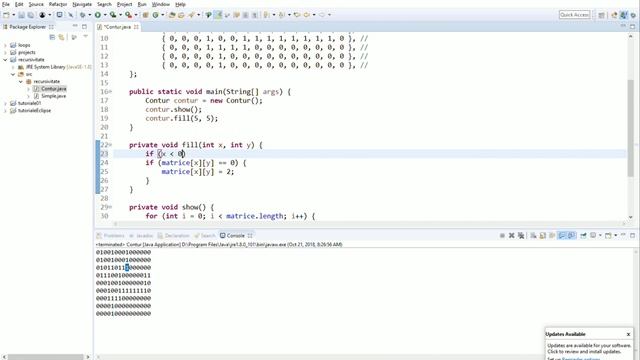Open the Refactor menu

click(58, 4)
